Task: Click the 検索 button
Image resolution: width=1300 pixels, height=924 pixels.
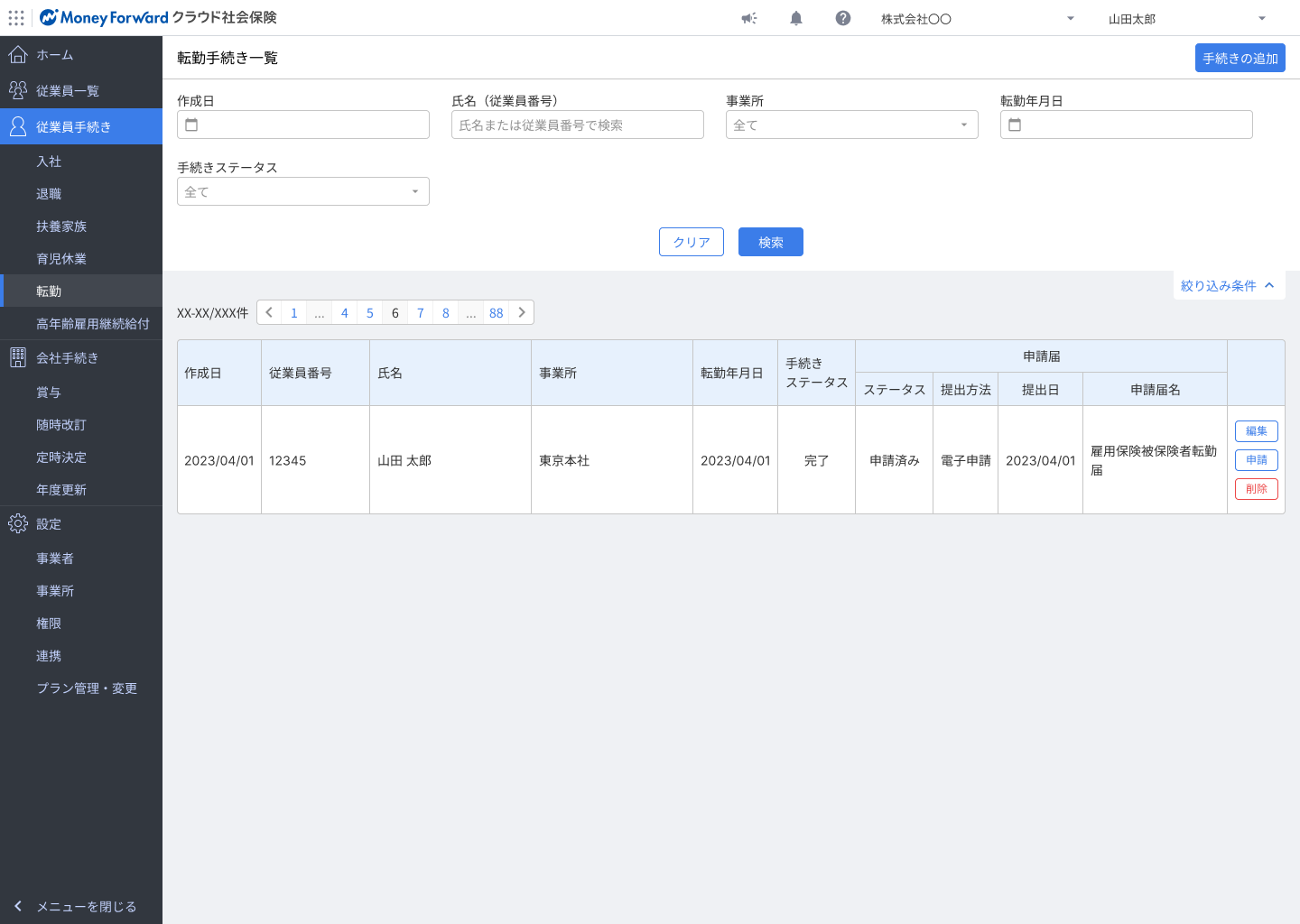Action: [x=771, y=242]
